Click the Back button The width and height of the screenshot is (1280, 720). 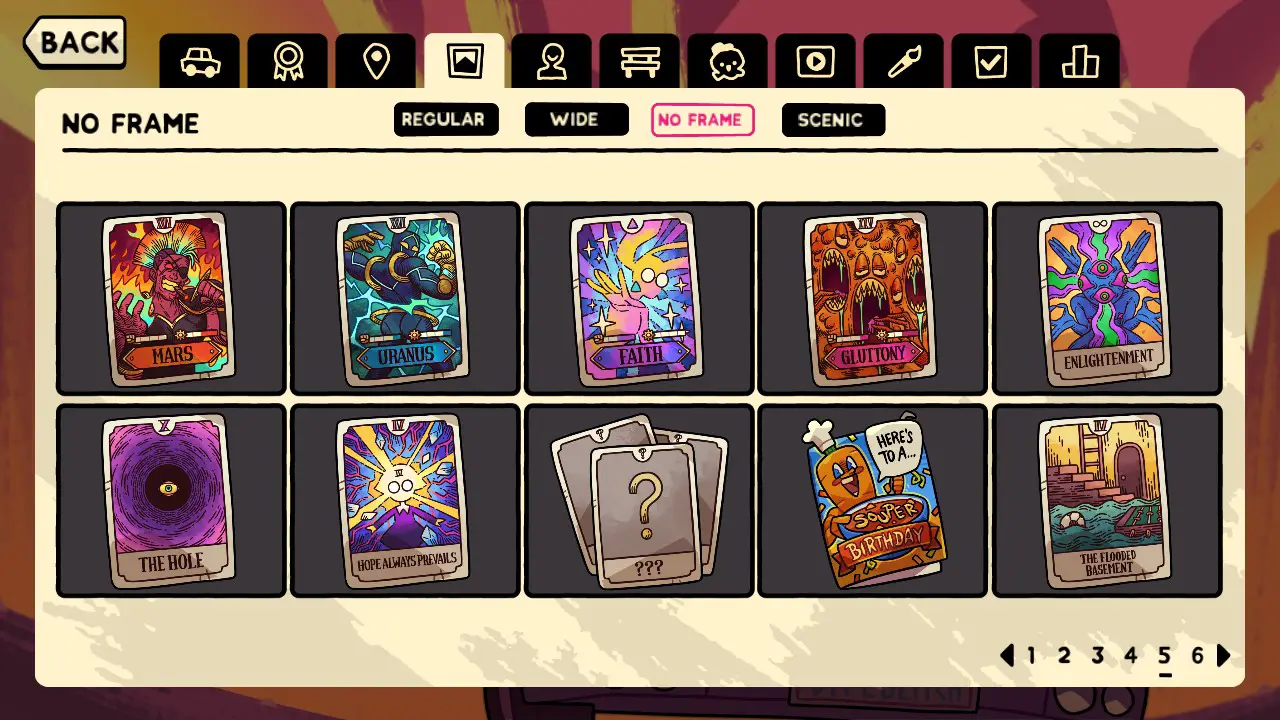[75, 42]
